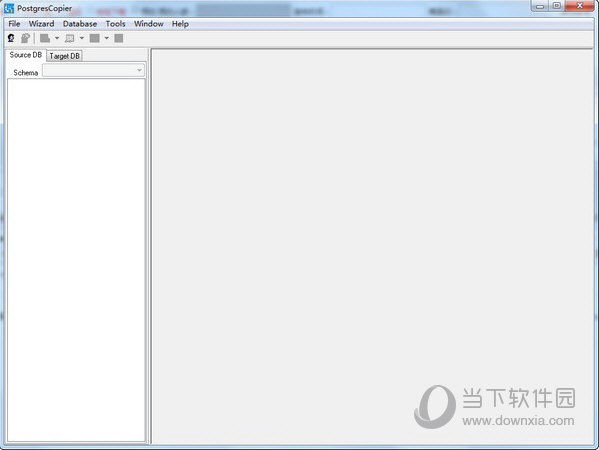599x450 pixels.
Task: Click the first grayed square toolbar icon
Action: pos(45,38)
